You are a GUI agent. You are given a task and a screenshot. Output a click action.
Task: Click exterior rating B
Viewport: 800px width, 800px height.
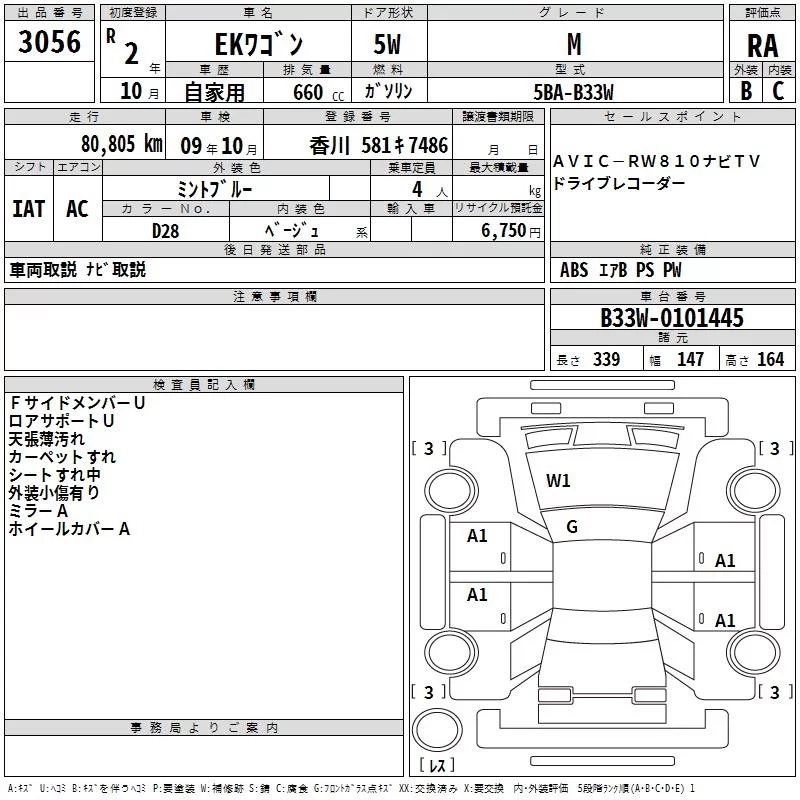[x=746, y=91]
